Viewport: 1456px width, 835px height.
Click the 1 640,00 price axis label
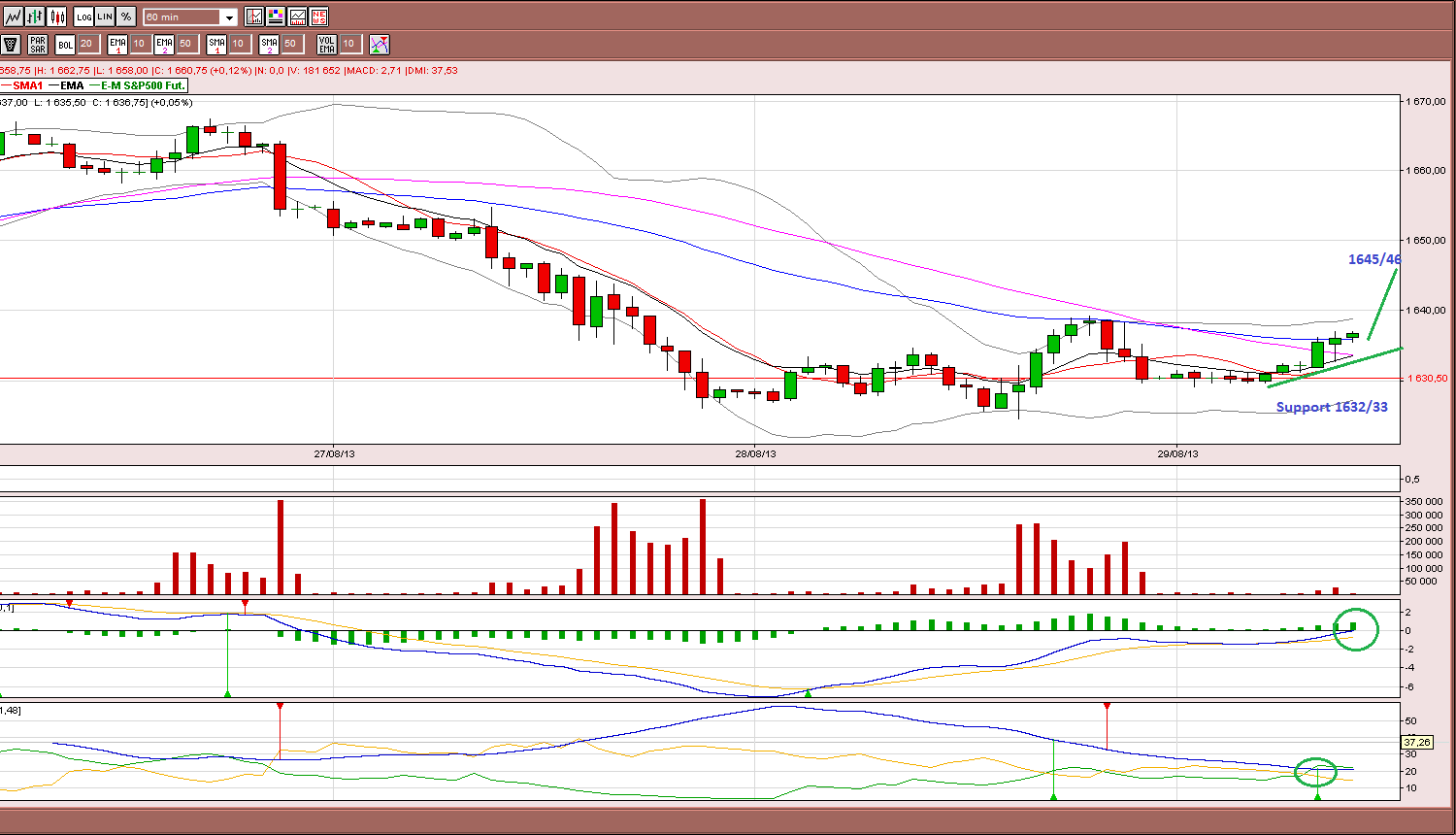[1427, 311]
